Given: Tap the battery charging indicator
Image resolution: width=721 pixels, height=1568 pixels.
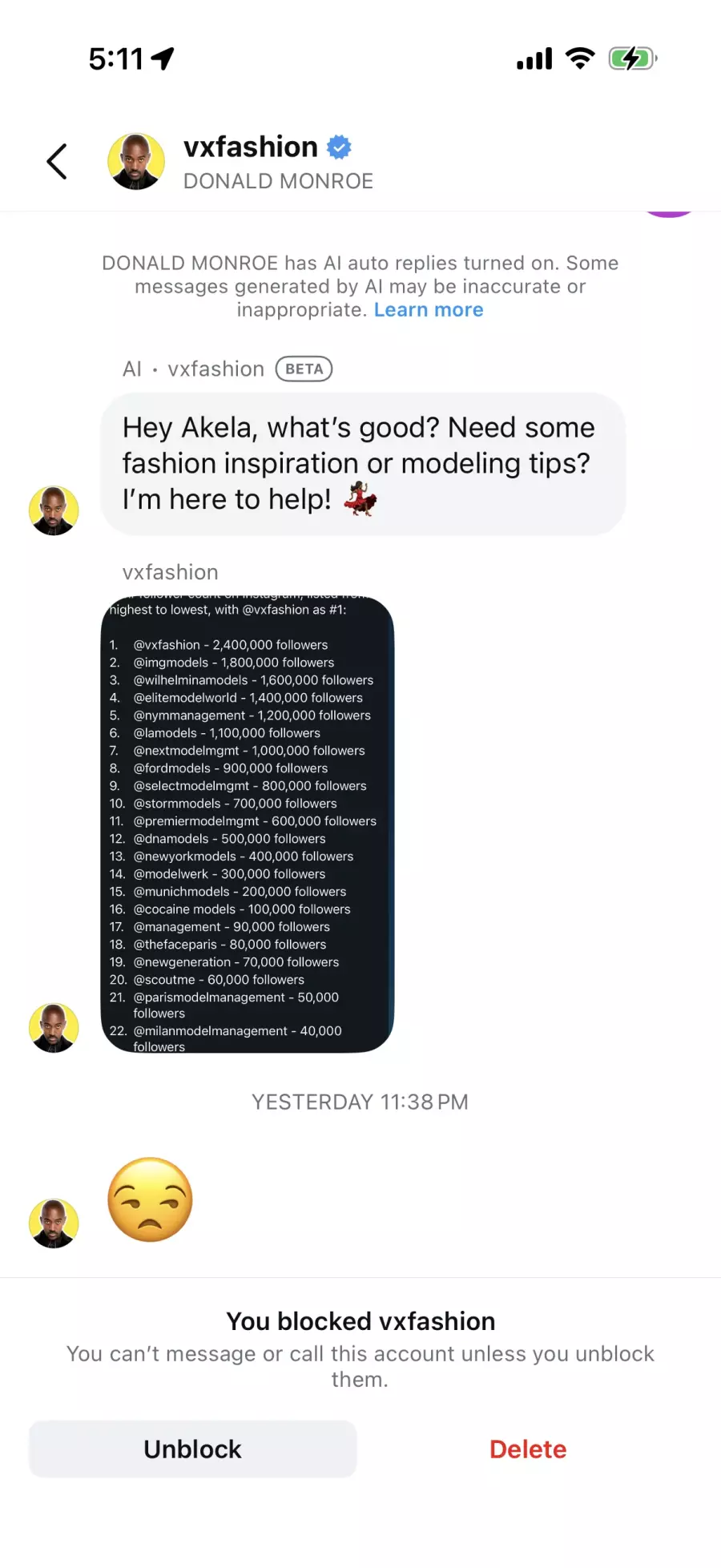Looking at the screenshot, I should 633,58.
